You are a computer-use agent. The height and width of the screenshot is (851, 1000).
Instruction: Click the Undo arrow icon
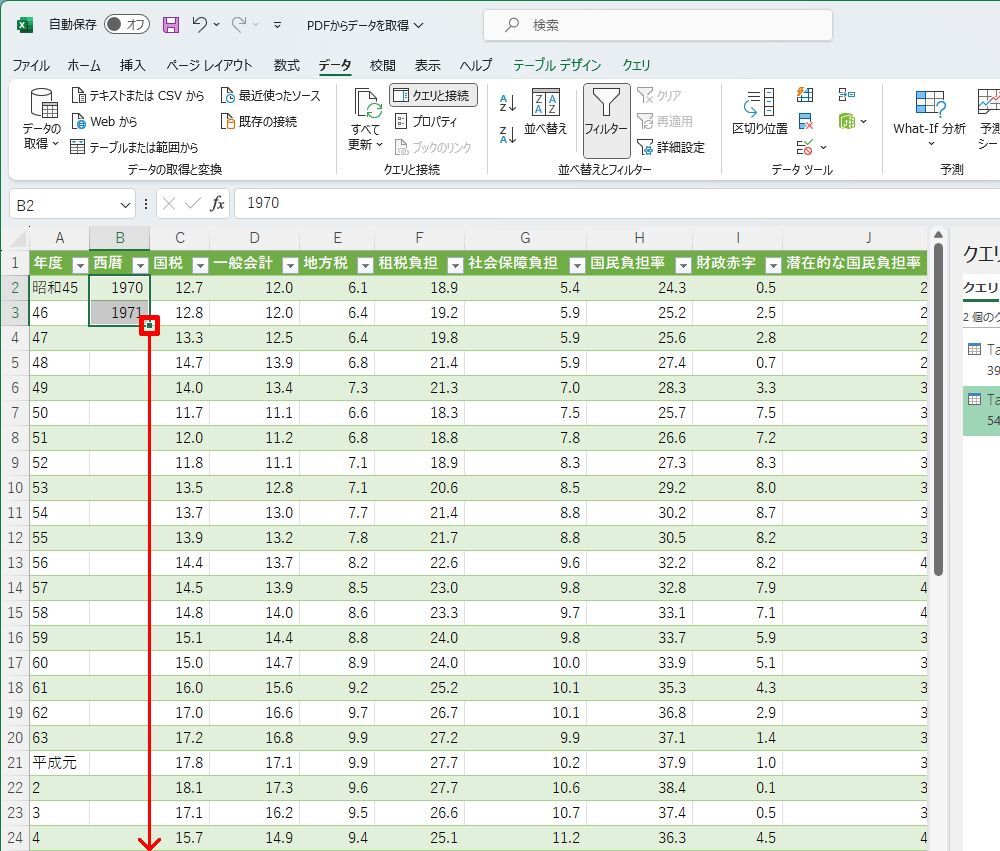click(x=200, y=25)
